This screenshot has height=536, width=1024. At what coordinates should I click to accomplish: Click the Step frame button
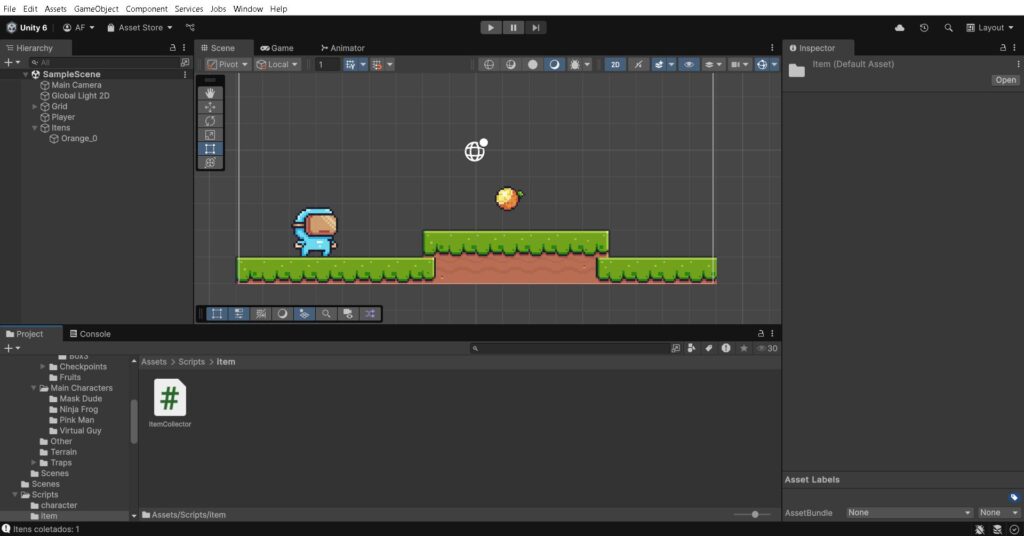(536, 27)
